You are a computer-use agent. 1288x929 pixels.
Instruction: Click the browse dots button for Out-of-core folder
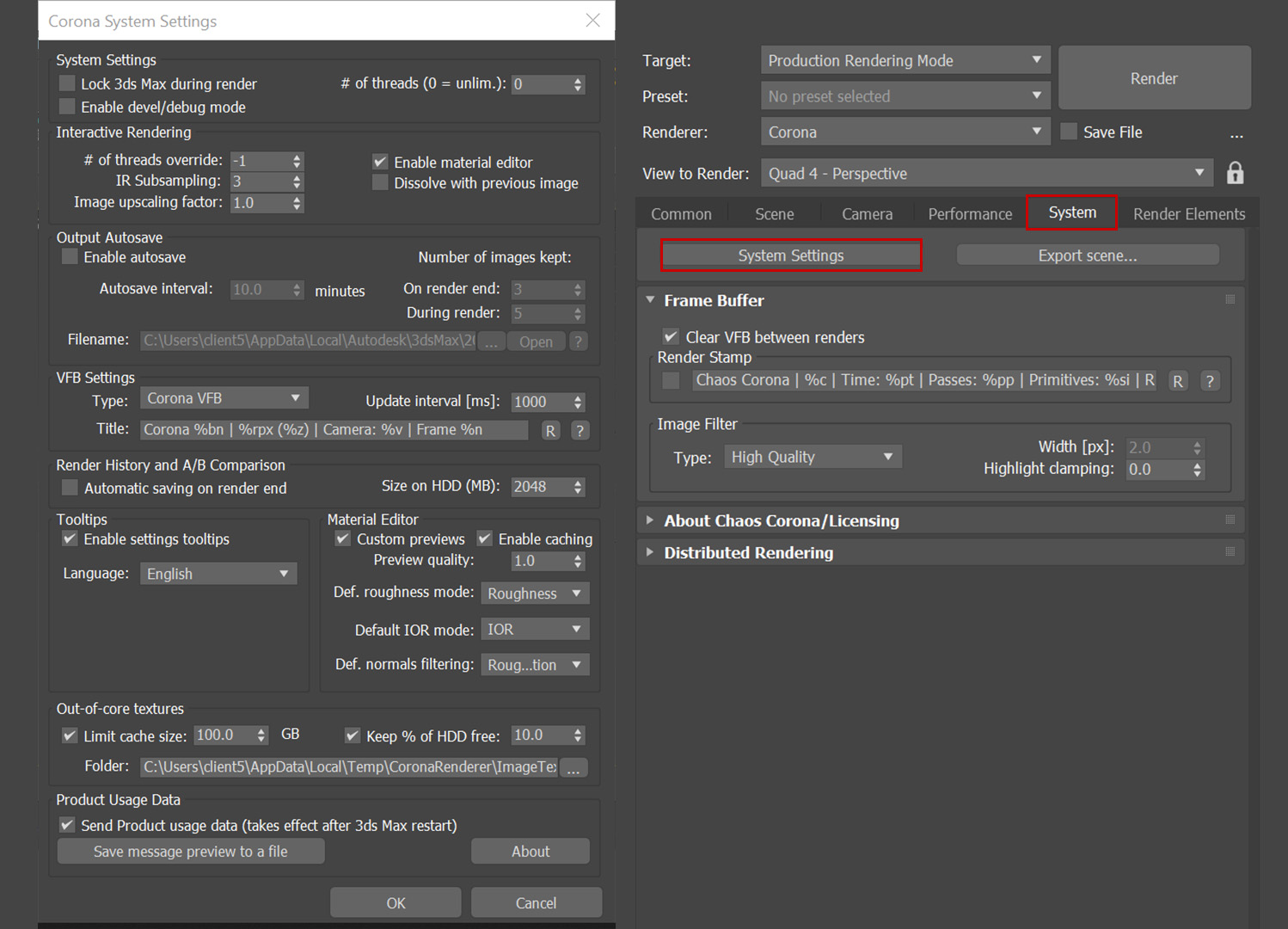pyautogui.click(x=573, y=767)
